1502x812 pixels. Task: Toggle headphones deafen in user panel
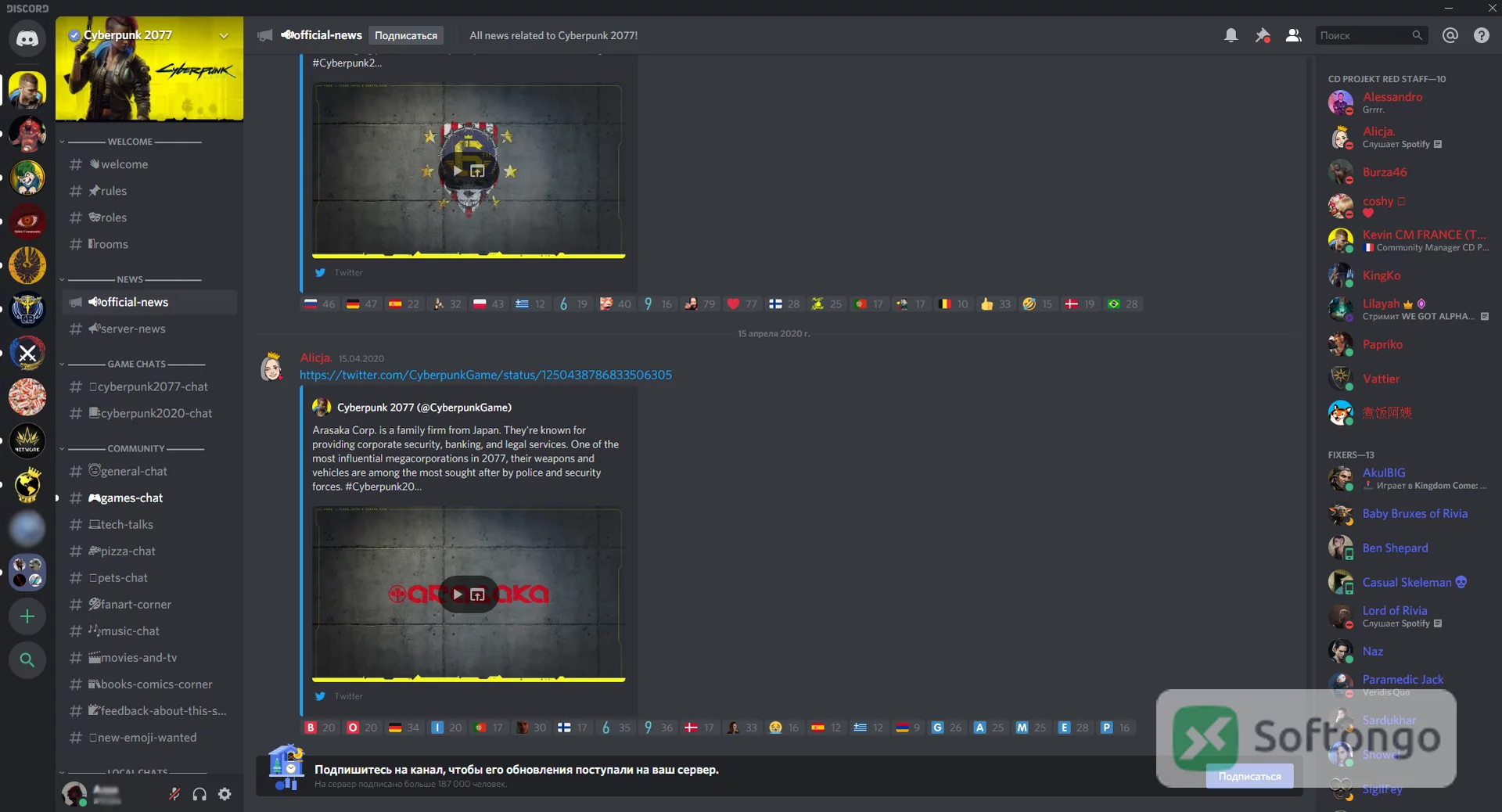pyautogui.click(x=199, y=794)
